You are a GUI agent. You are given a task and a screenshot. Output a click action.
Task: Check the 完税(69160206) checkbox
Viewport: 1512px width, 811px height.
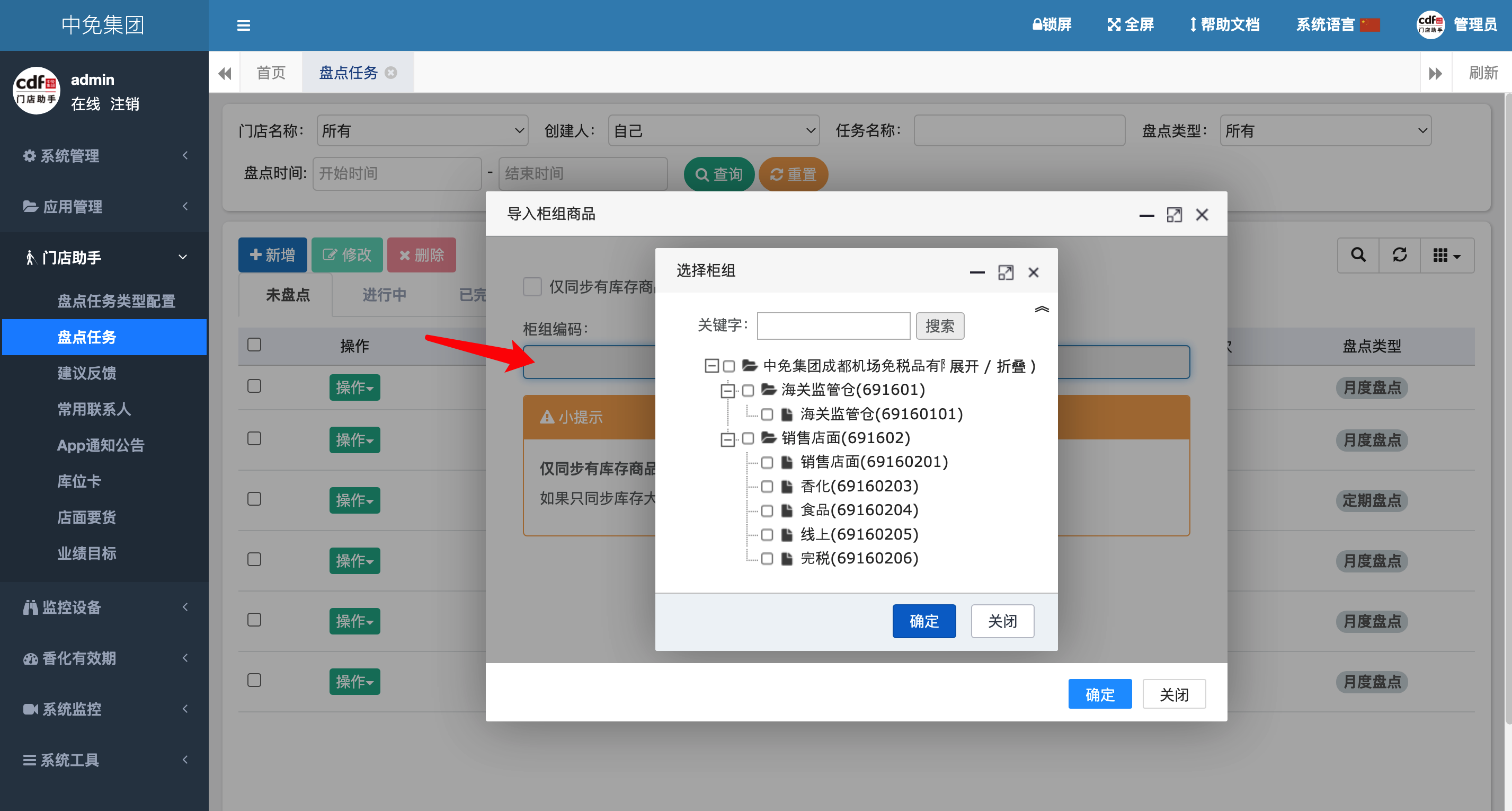coord(767,559)
